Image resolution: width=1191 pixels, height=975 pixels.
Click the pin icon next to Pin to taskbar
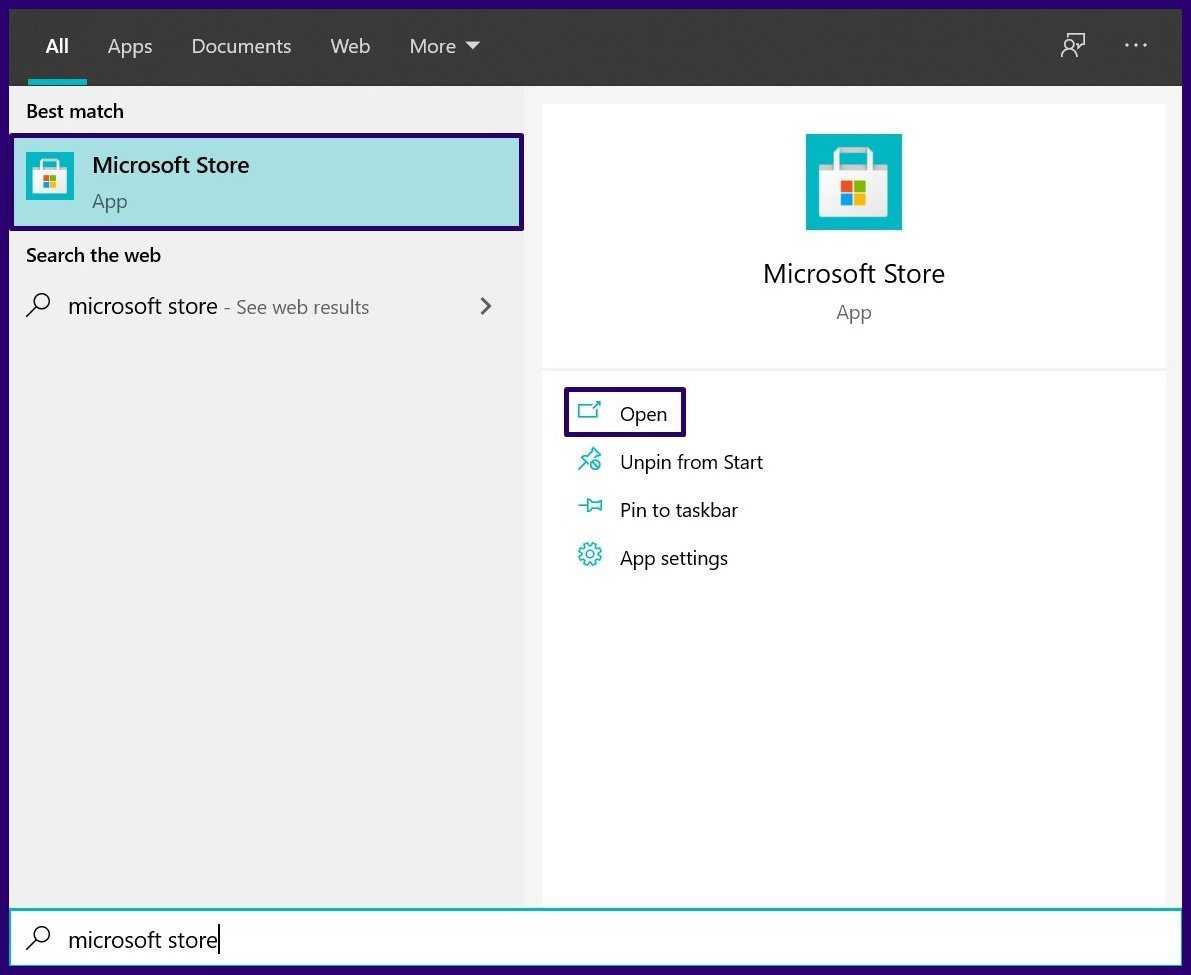(590, 507)
